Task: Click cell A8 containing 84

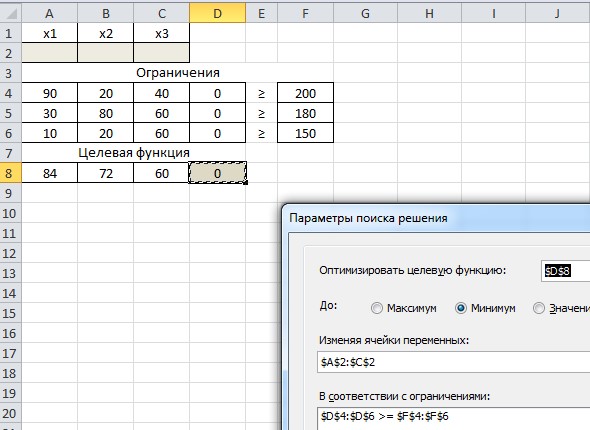Action: tap(49, 173)
